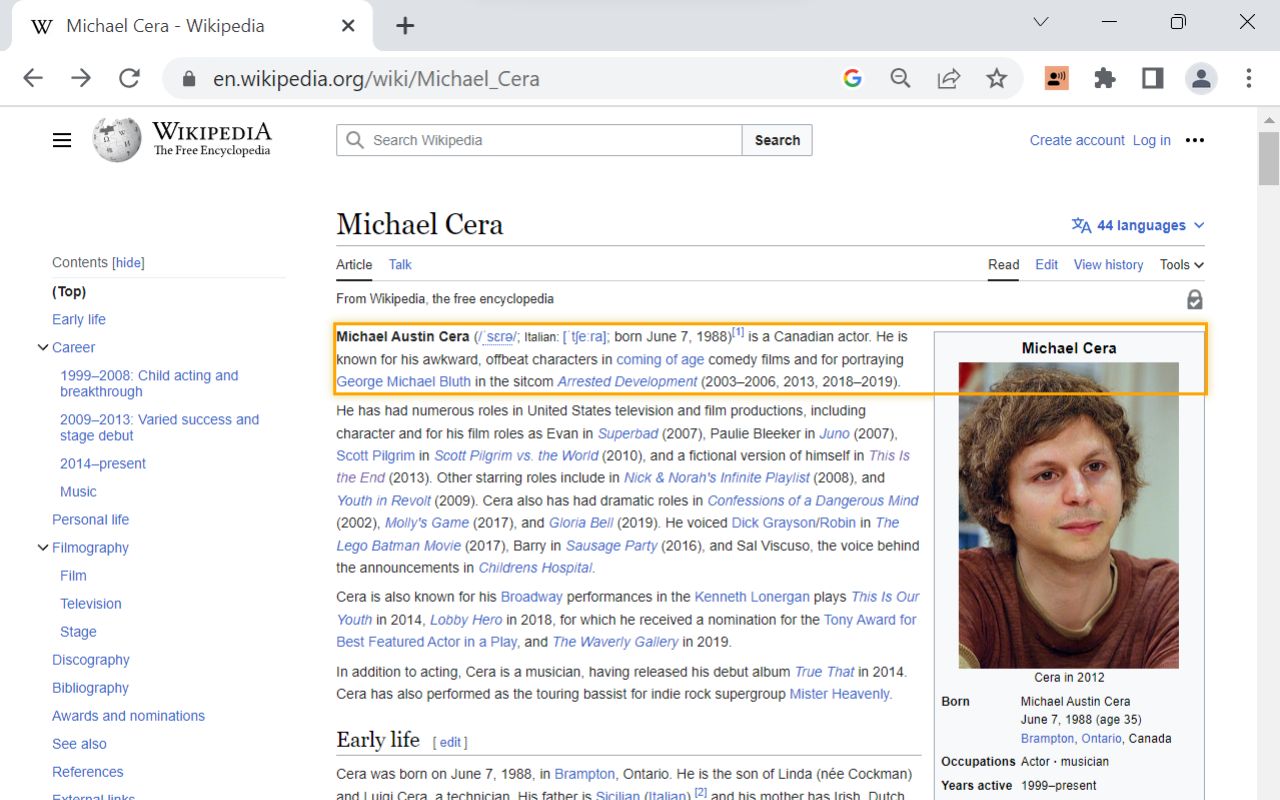
Task: Switch to the Talk tab
Action: [400, 265]
